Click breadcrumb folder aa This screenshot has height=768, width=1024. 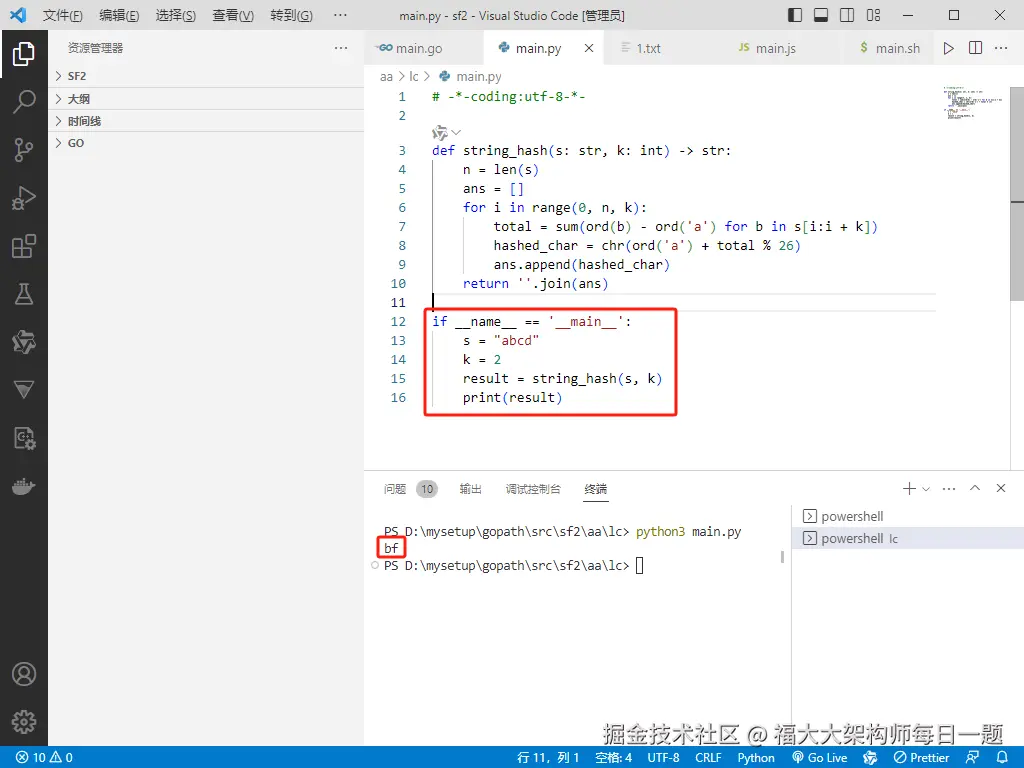(x=386, y=77)
